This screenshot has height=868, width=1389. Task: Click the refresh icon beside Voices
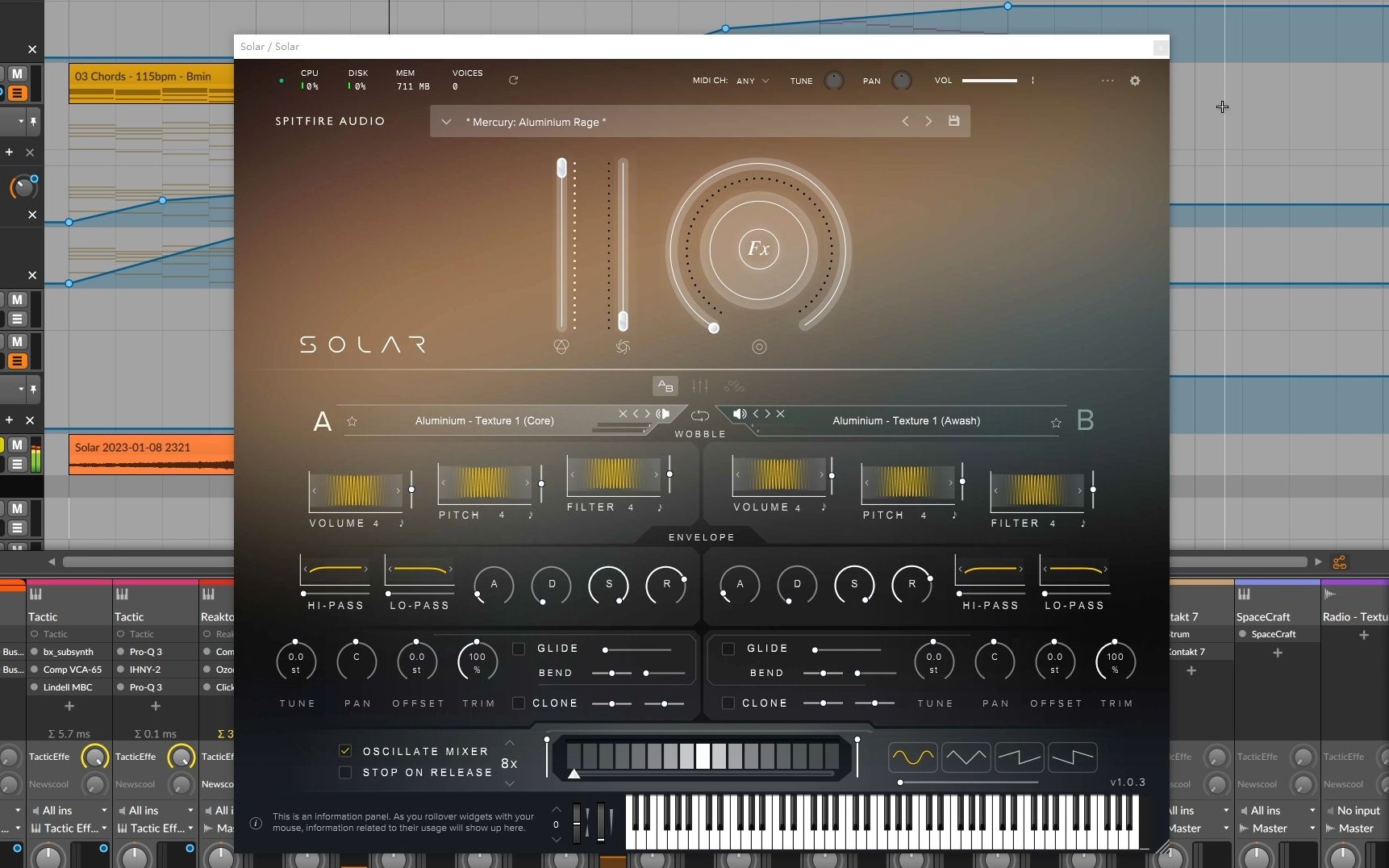coord(513,80)
